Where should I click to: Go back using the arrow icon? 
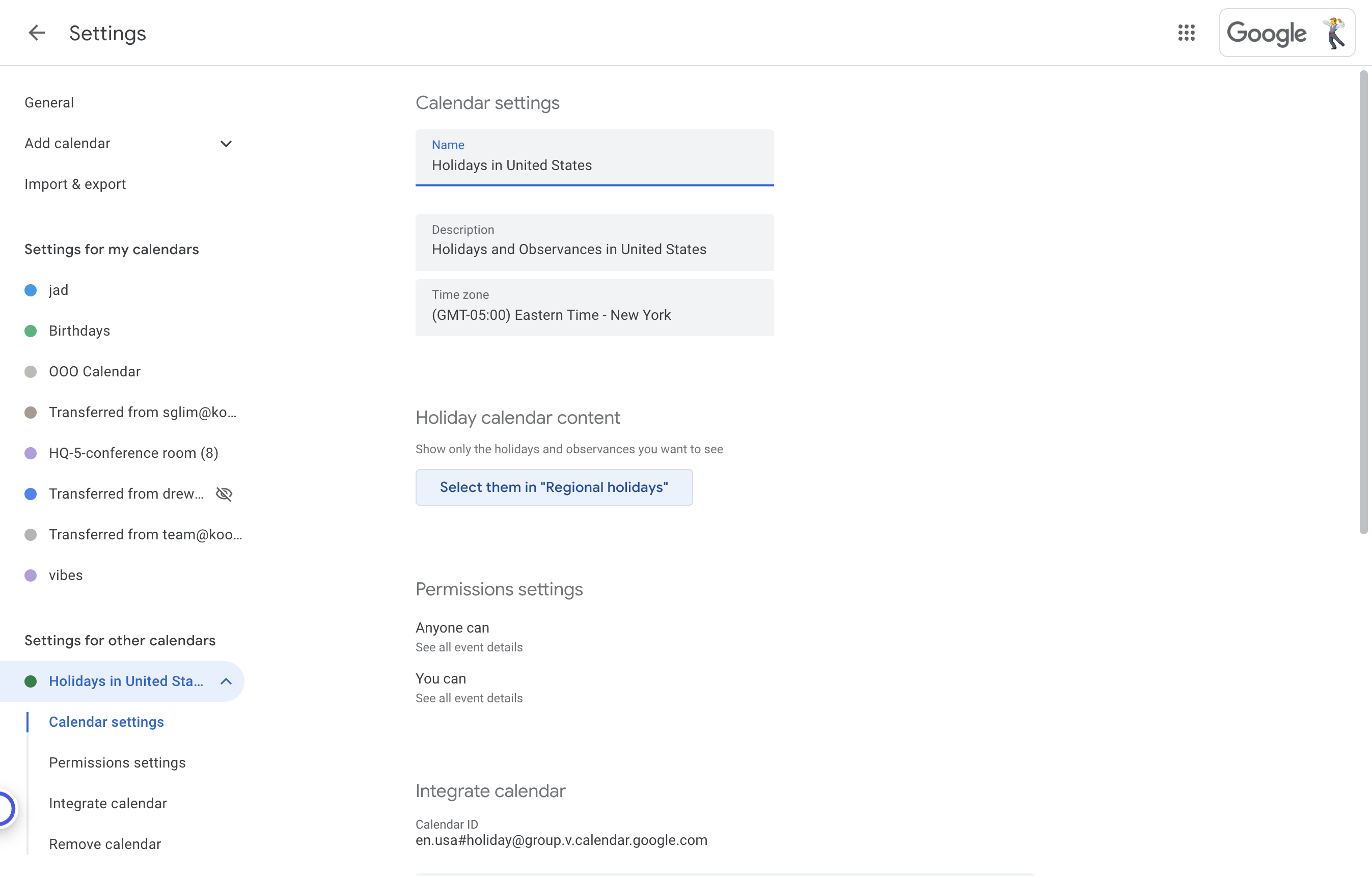pos(37,33)
